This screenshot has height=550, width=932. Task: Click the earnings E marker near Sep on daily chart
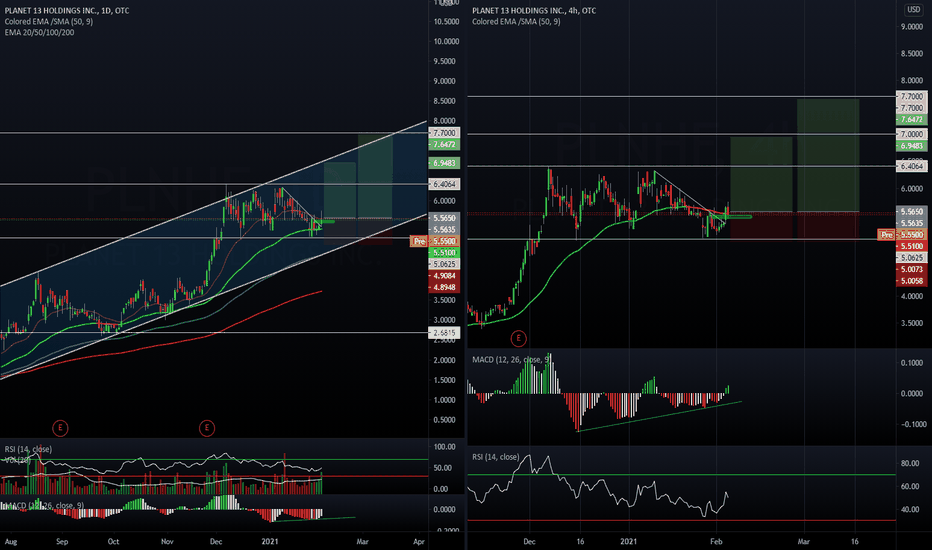pos(59,428)
